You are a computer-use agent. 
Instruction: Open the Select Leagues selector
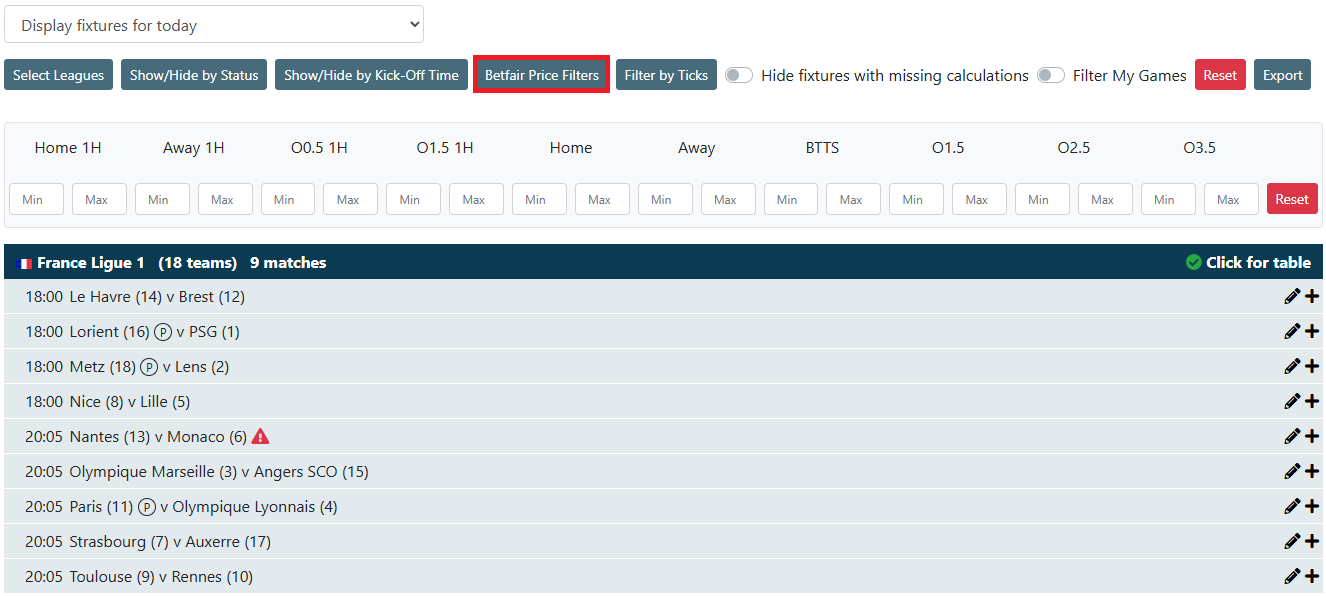[58, 75]
